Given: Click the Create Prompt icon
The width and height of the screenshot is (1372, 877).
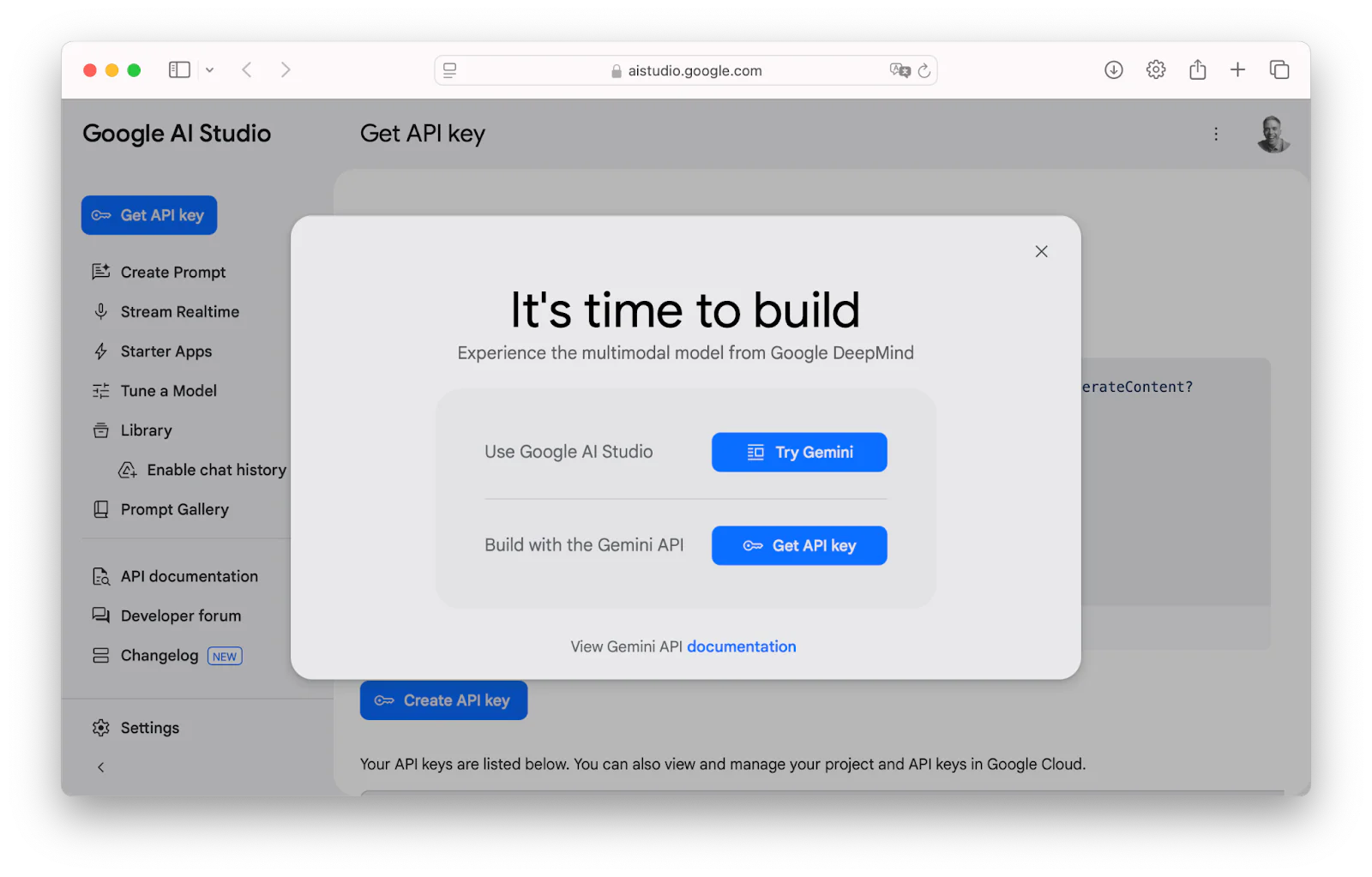Looking at the screenshot, I should 101,272.
